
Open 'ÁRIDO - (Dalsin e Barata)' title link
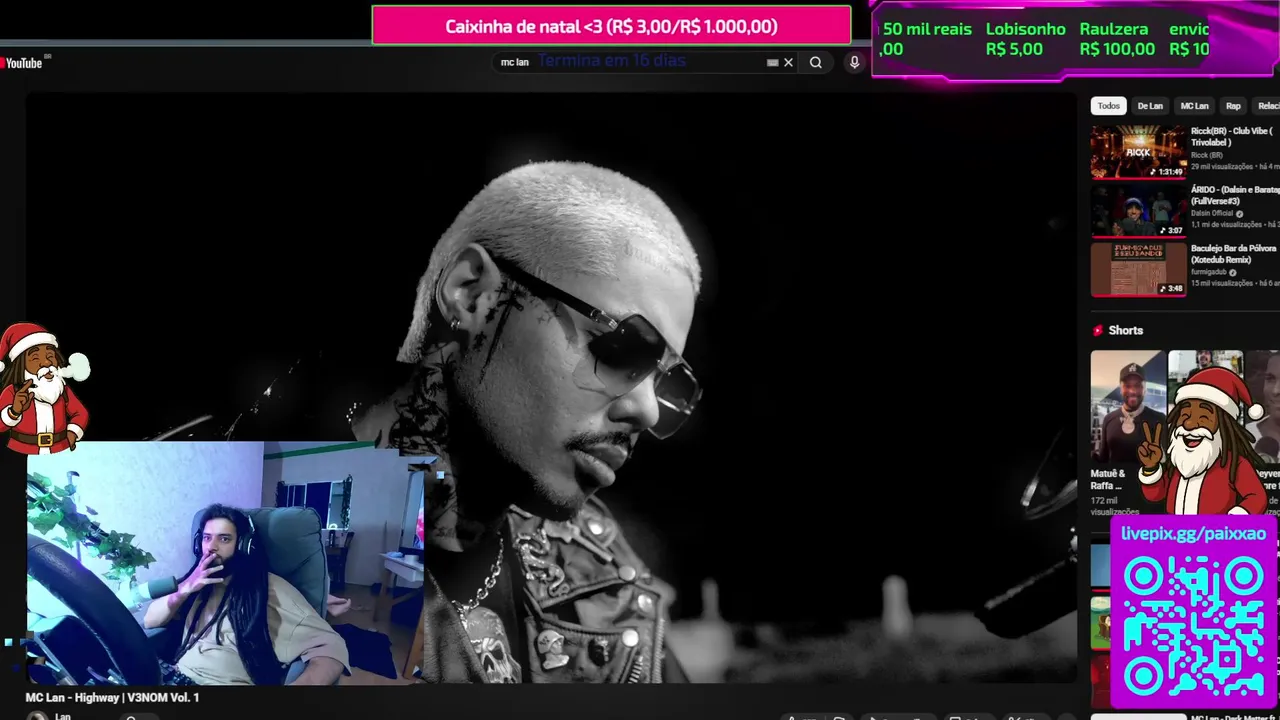tap(1235, 195)
